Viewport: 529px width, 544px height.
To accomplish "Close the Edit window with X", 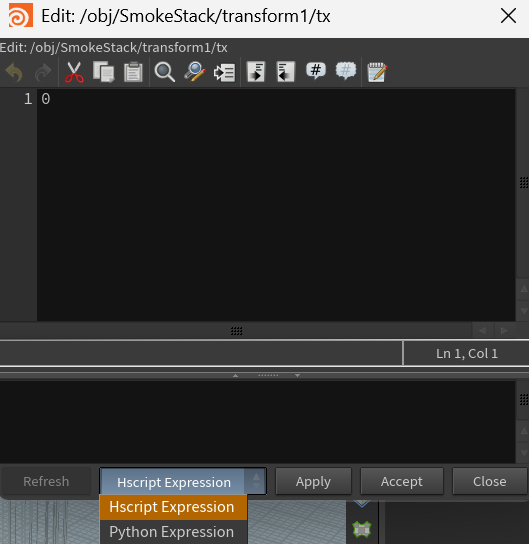I will (508, 16).
